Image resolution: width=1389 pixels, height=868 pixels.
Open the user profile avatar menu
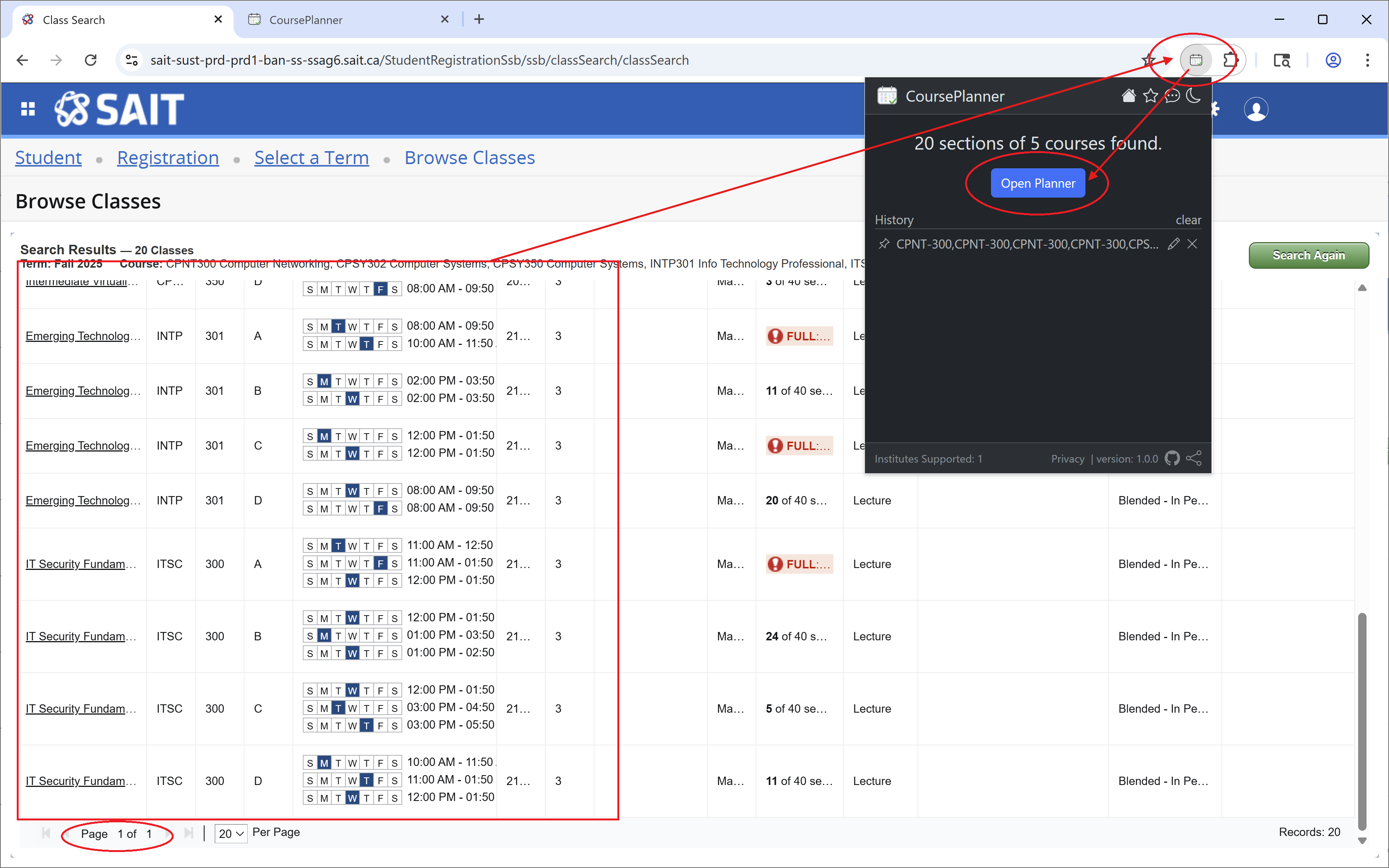(1256, 110)
